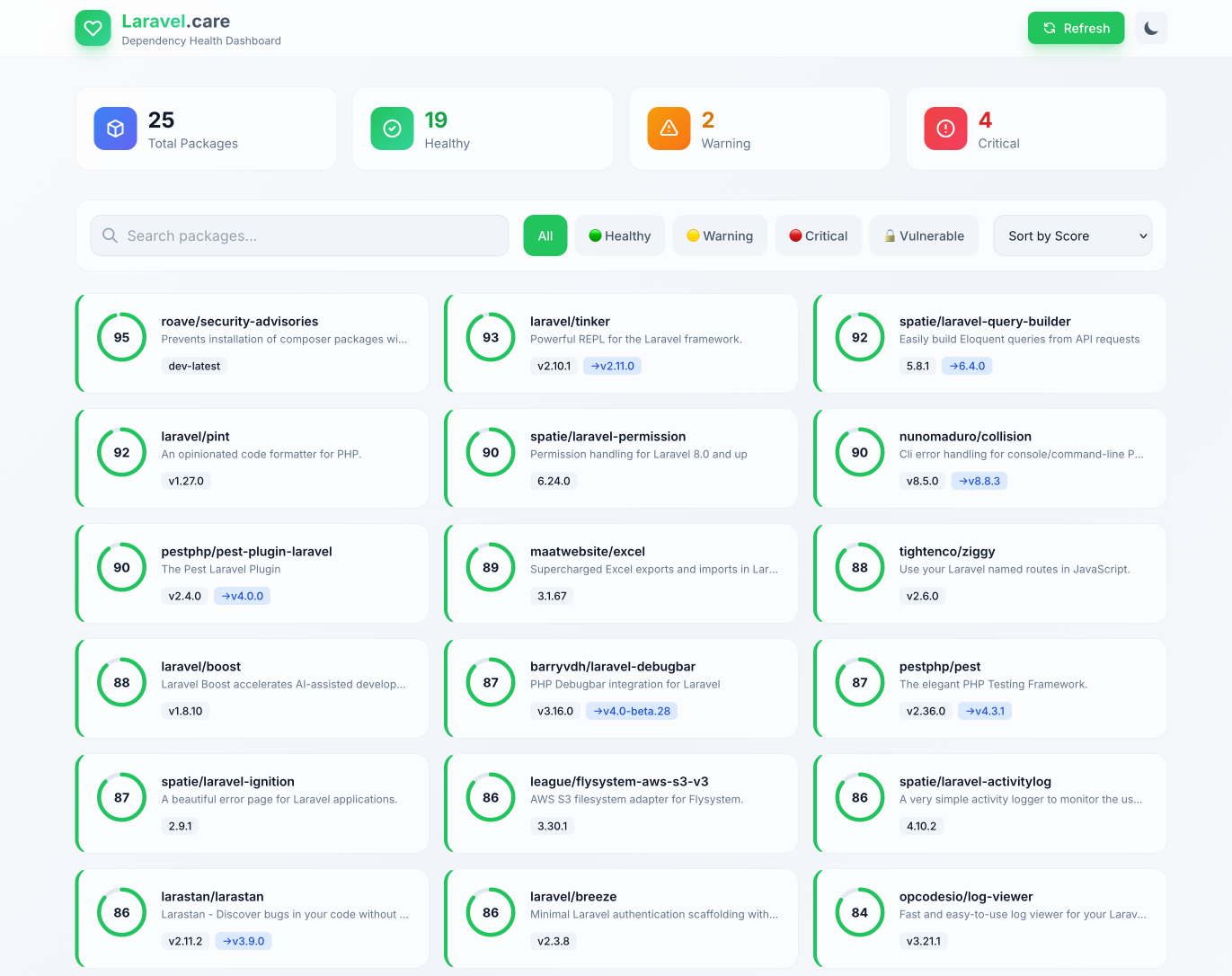Image resolution: width=1232 pixels, height=976 pixels.
Task: Click the Laravel.care heart logo icon
Action: tap(93, 28)
